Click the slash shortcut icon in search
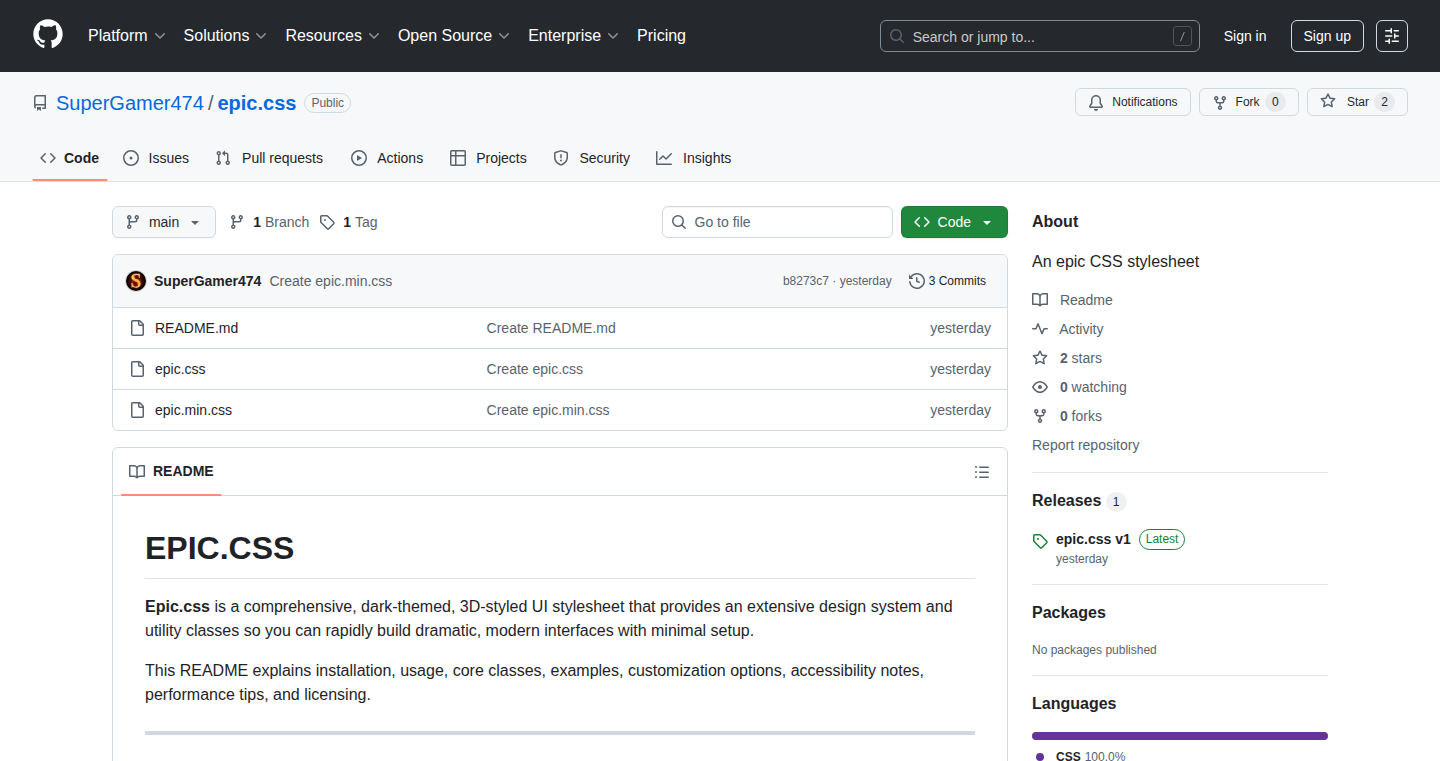The height and width of the screenshot is (761, 1440). coord(1182,36)
